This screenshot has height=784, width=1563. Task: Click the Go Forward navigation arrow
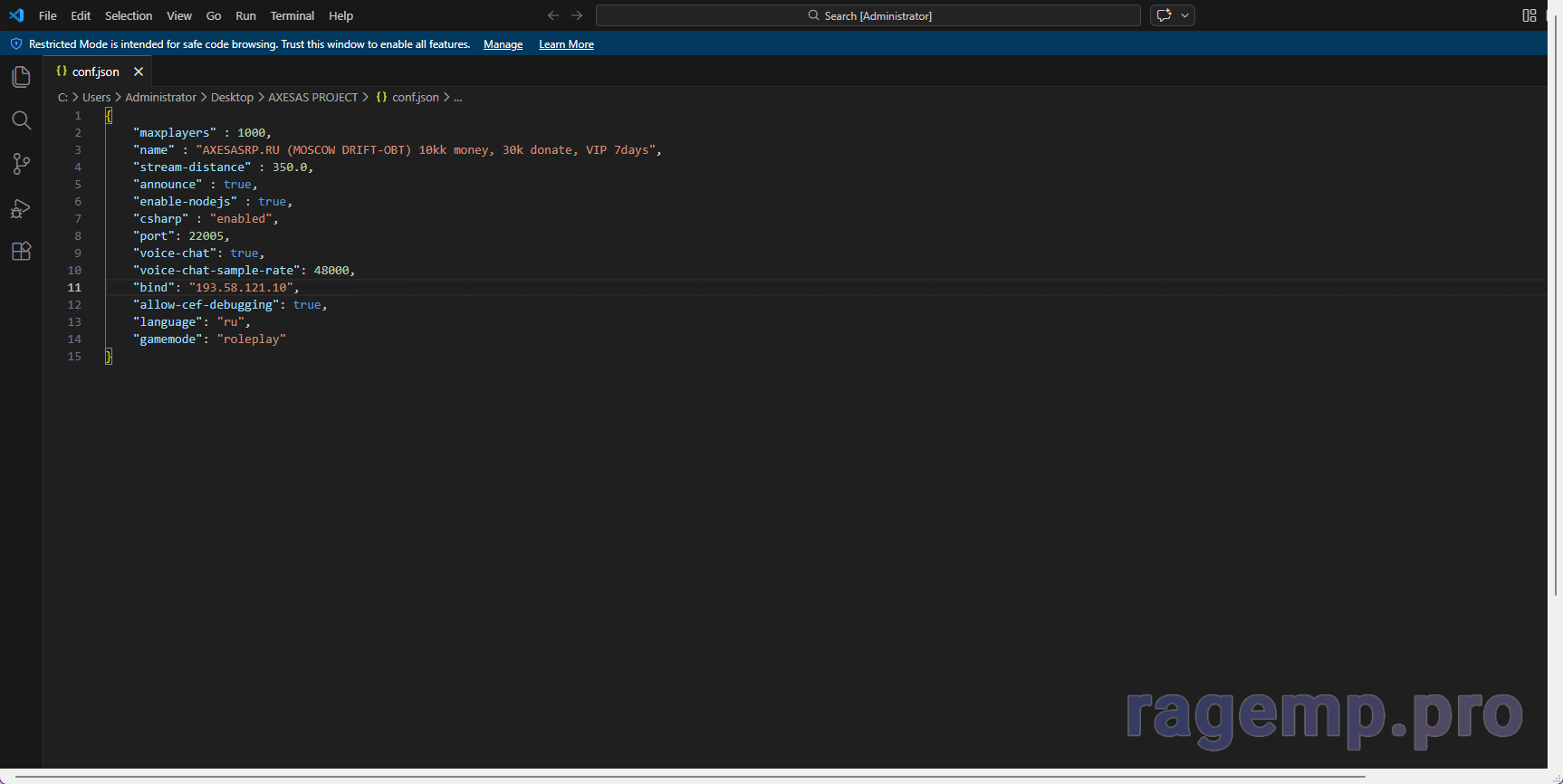point(577,15)
